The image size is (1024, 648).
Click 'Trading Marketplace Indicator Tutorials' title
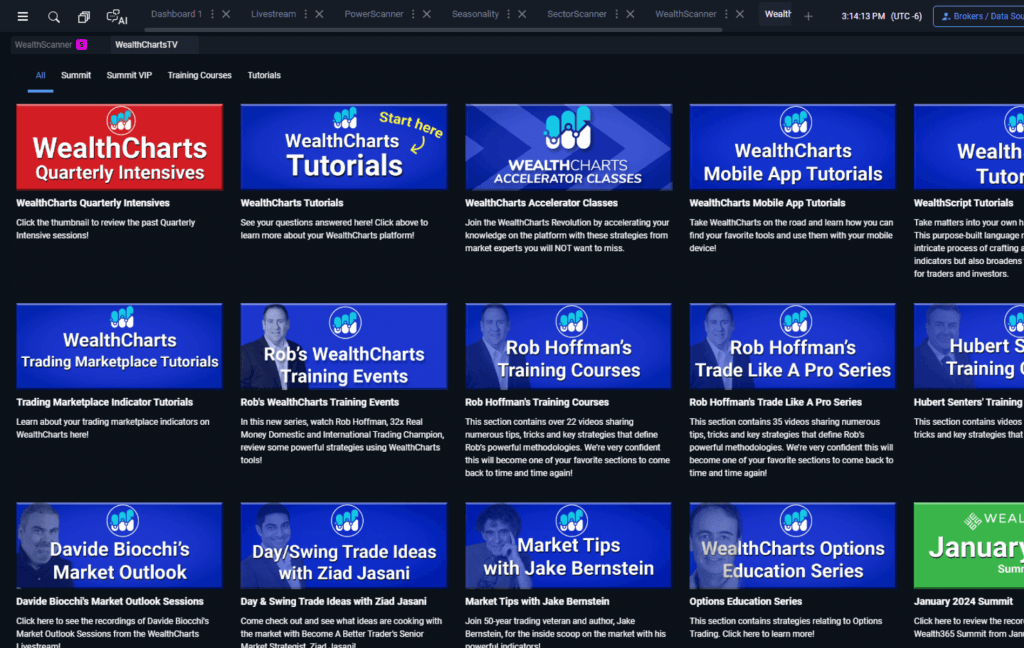click(104, 402)
